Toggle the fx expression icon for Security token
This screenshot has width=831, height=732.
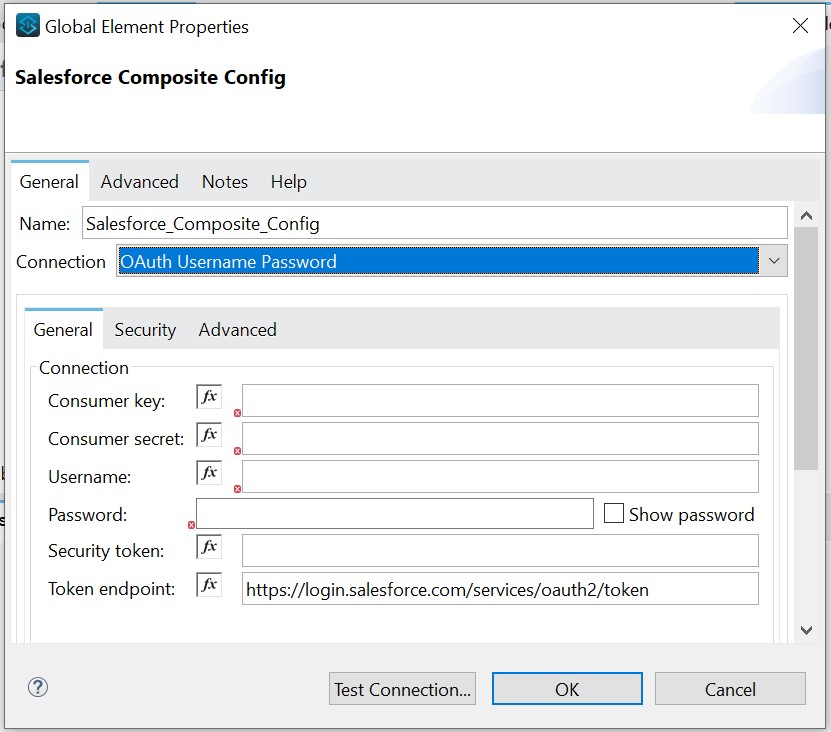(209, 546)
